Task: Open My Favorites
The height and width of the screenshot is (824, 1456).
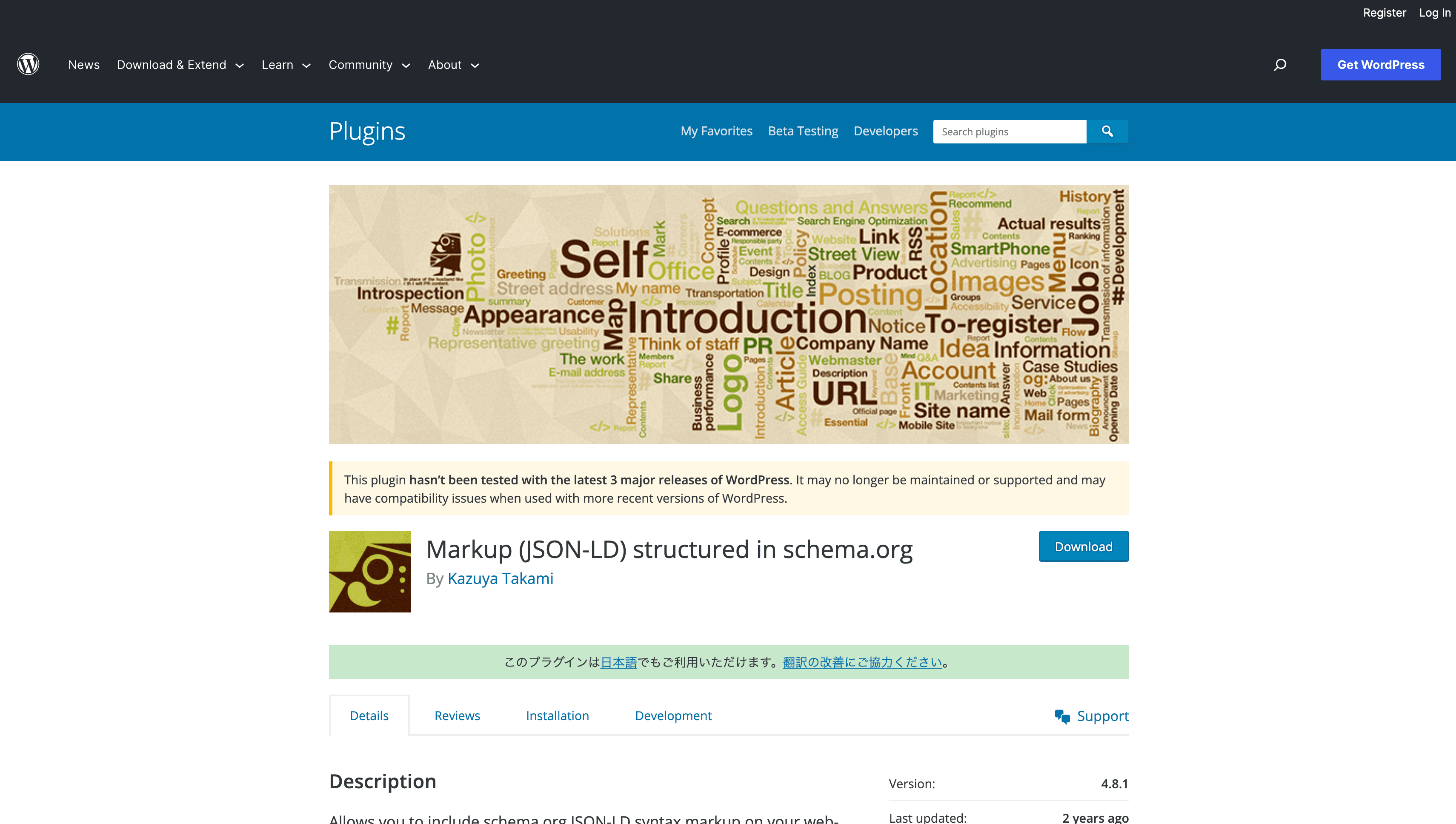Action: tap(716, 131)
